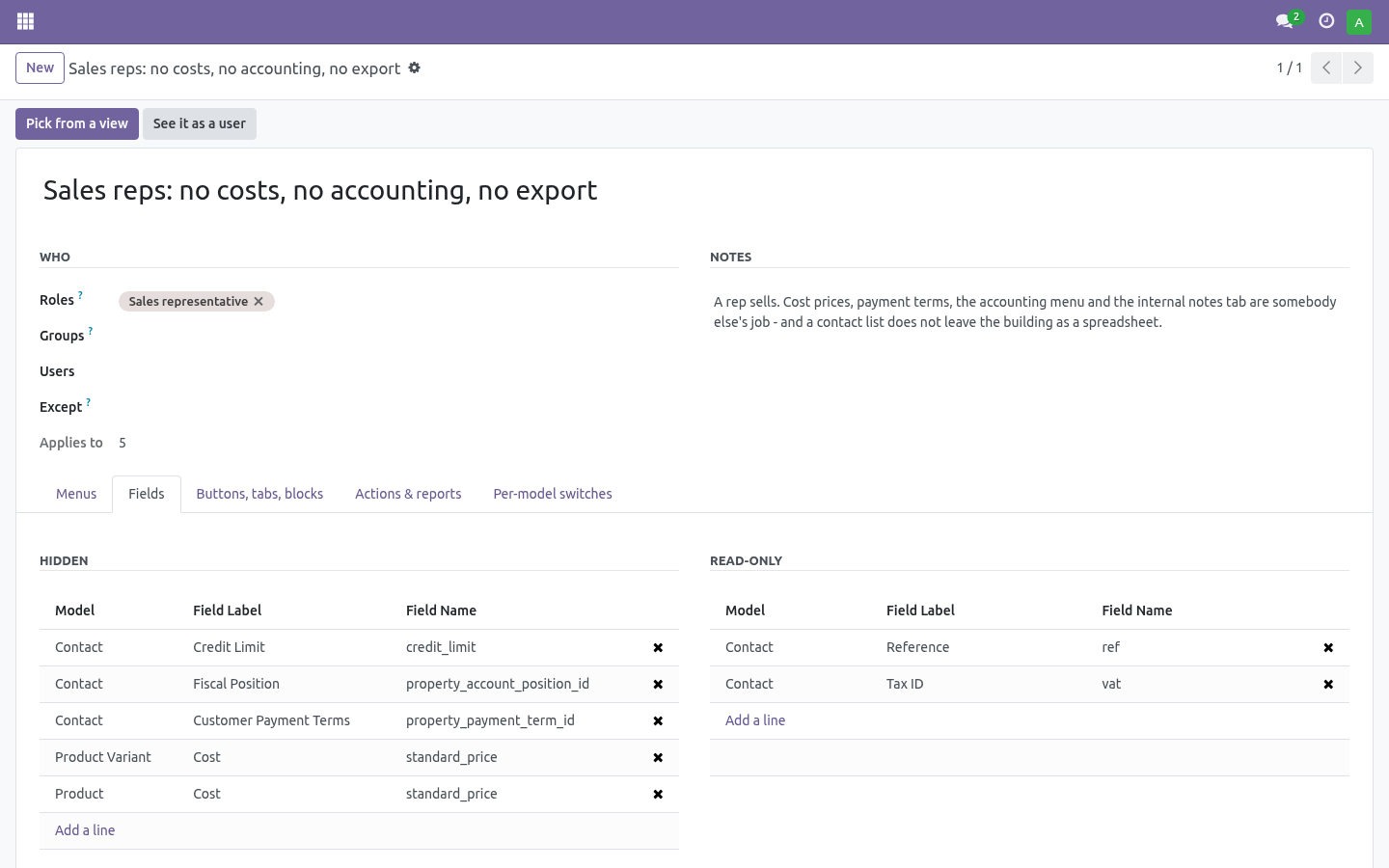Viewport: 1389px width, 868px height.
Task: Delete the Reference read-only row
Action: pos(1328,648)
